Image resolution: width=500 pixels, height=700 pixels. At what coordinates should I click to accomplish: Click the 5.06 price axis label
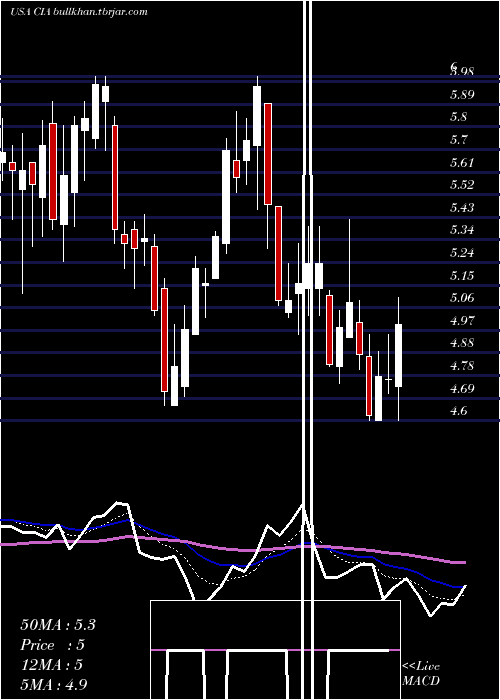462,298
